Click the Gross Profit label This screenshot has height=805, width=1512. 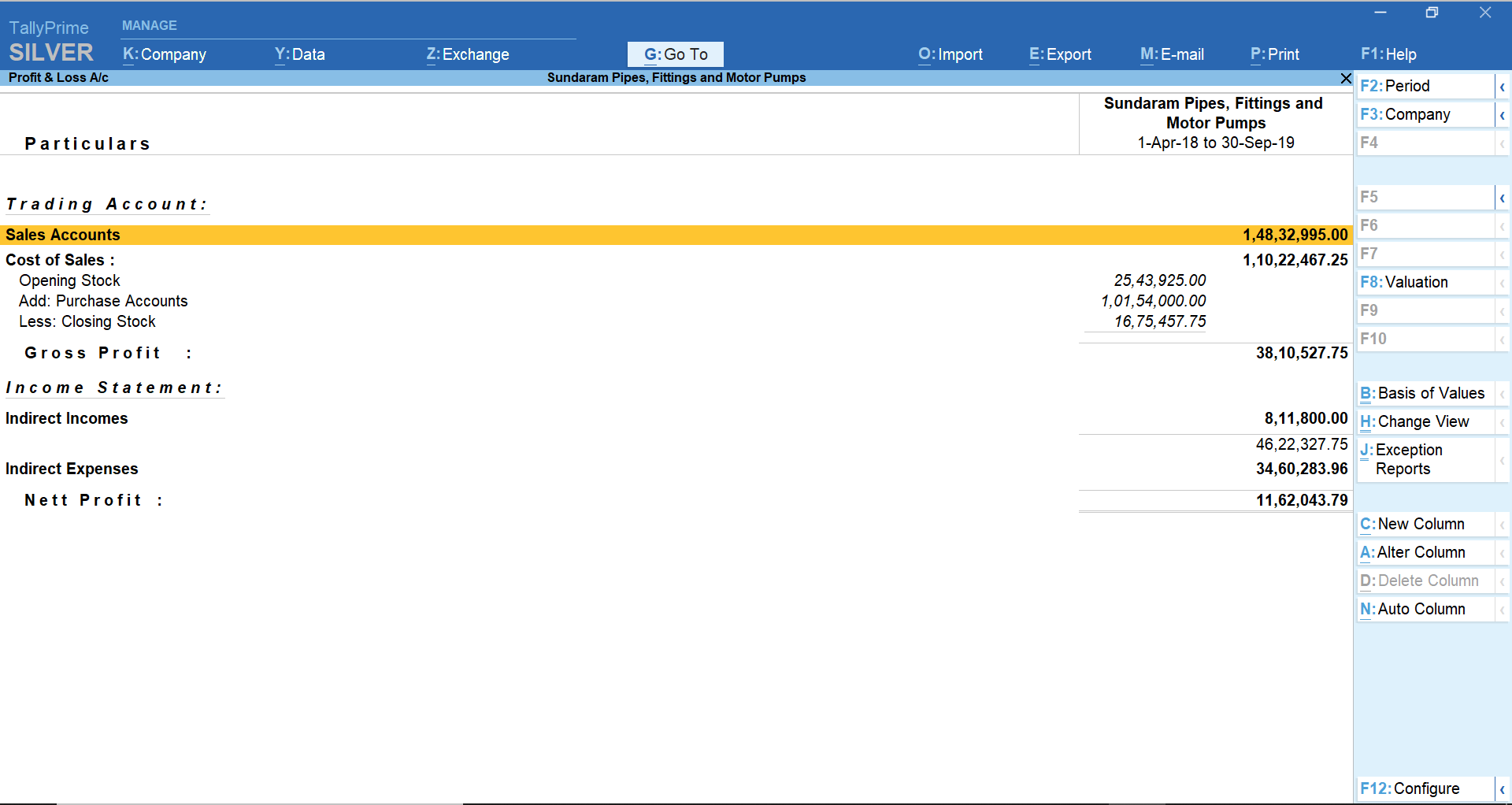coord(108,353)
